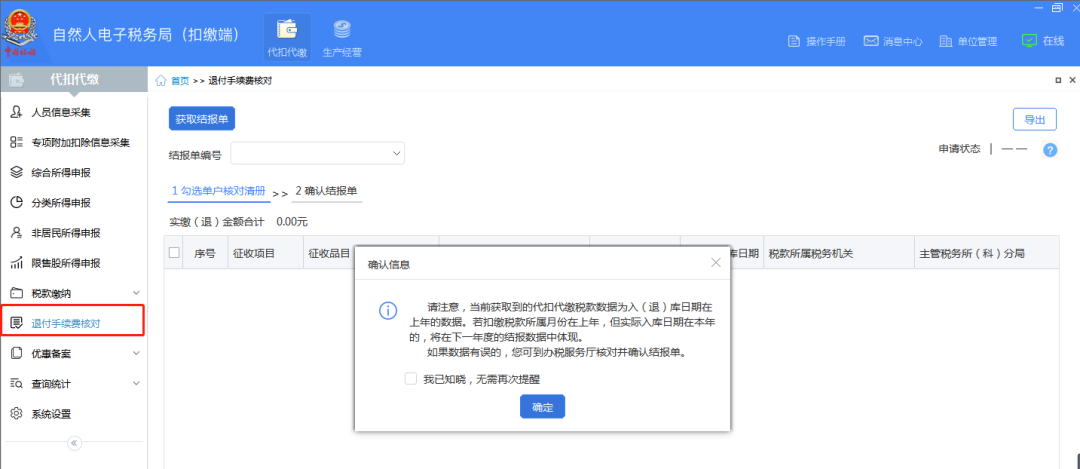Click the home icon in breadcrumb

[x=161, y=81]
